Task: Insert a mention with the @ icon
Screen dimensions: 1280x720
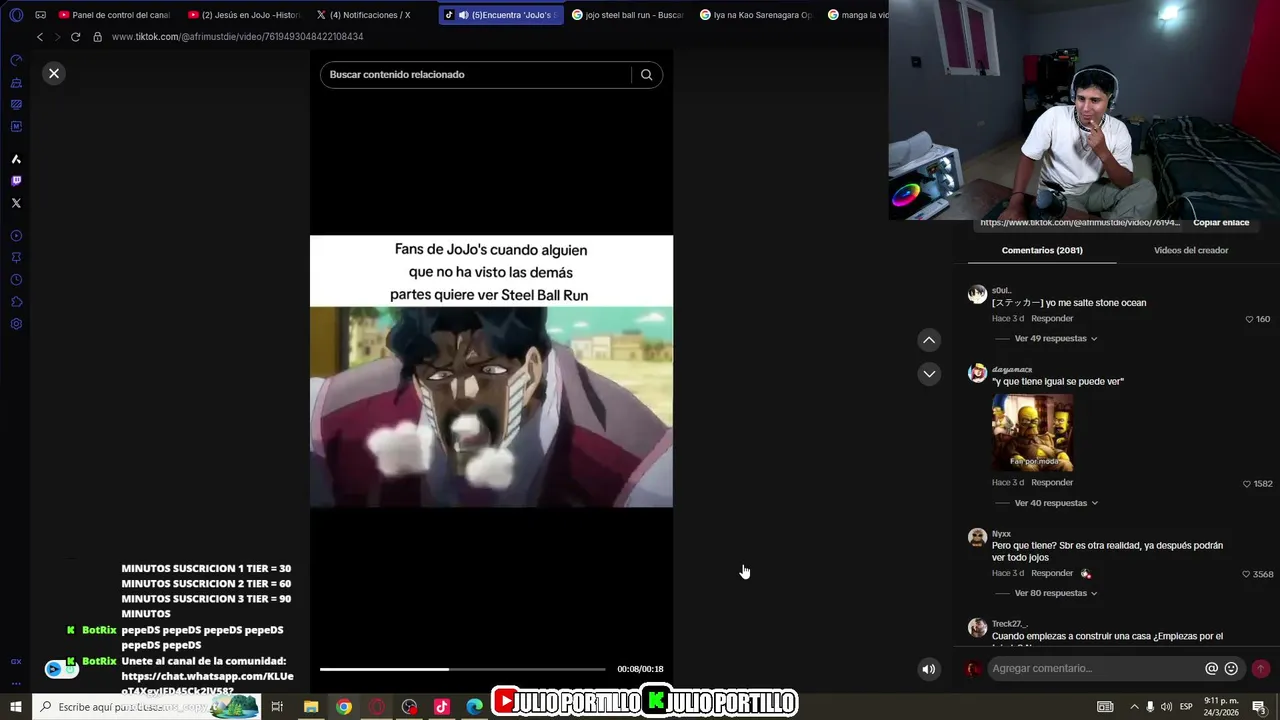Action: coord(1211,669)
